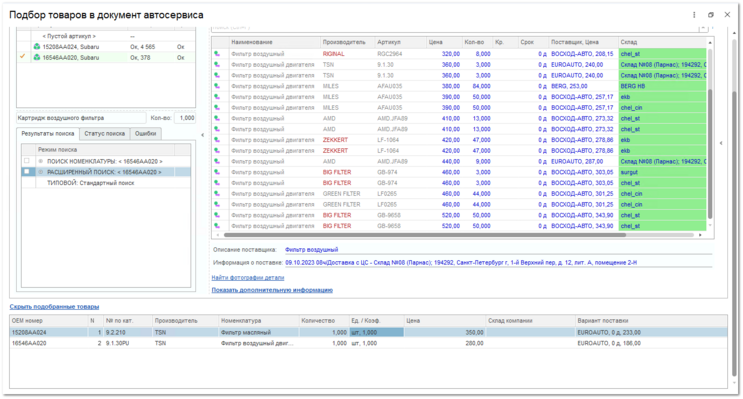Click the OEM номер column header

coord(49,321)
